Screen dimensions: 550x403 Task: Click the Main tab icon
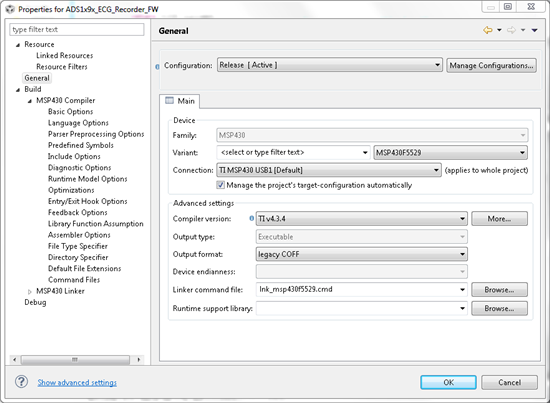coord(169,101)
